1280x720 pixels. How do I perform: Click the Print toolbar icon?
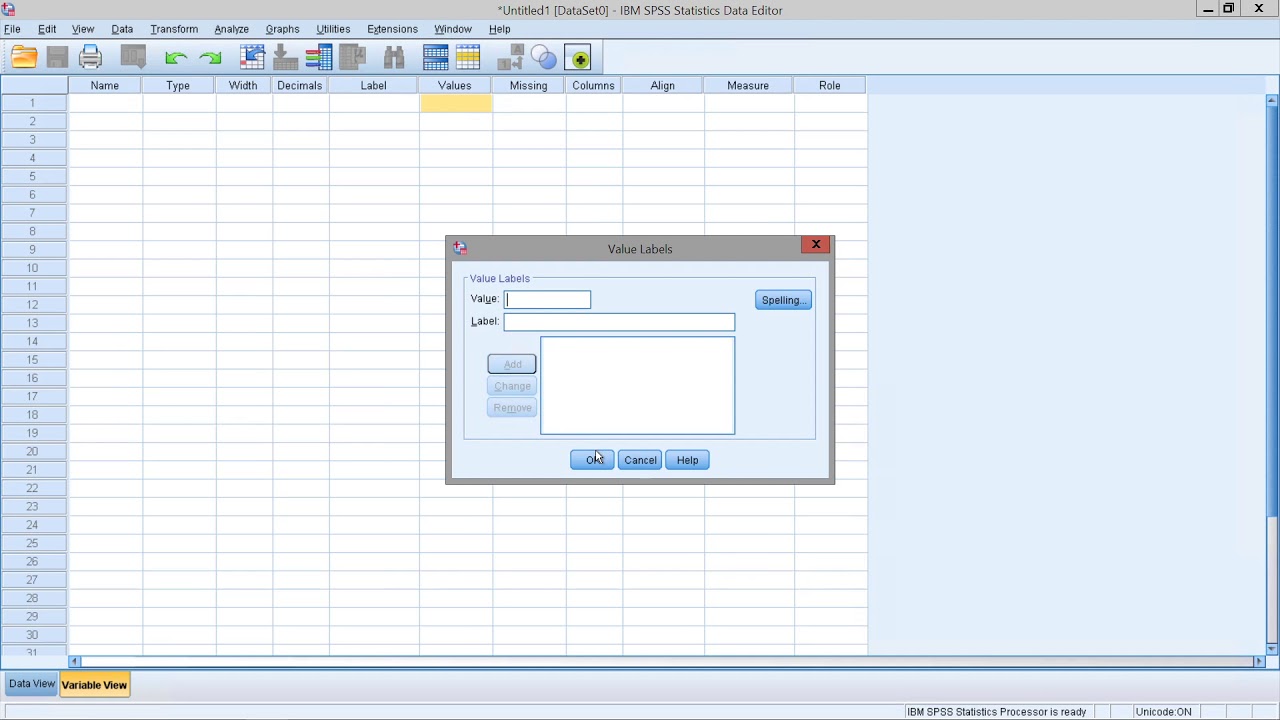90,58
